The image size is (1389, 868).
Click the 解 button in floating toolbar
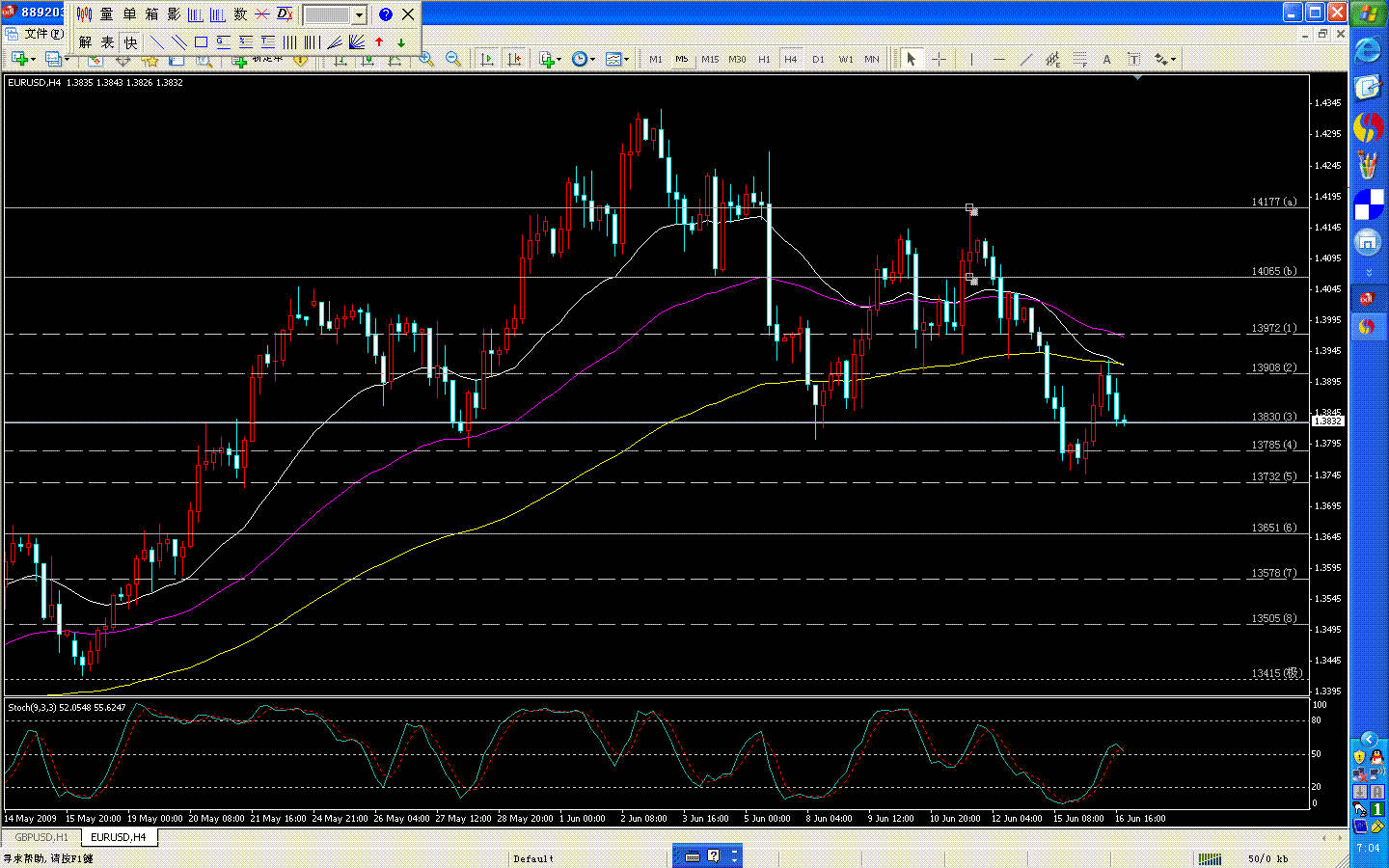85,42
